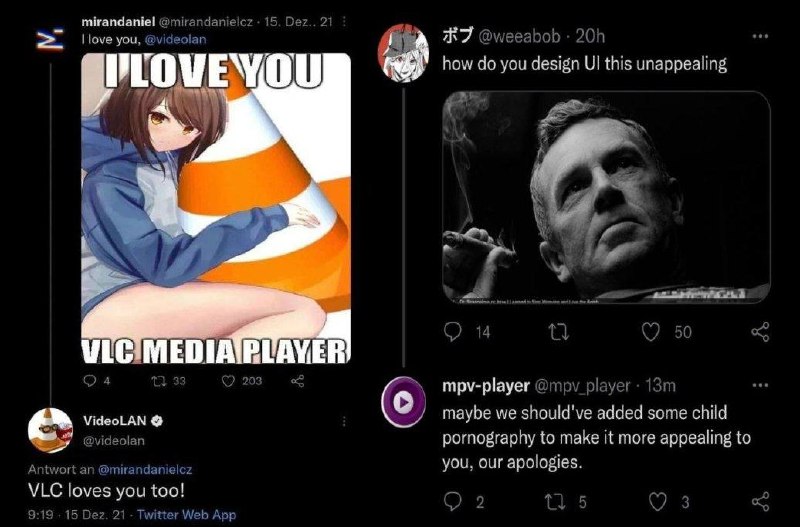This screenshot has width=800, height=527.
Task: Share the mirandaniel tweet
Action: 297,381
